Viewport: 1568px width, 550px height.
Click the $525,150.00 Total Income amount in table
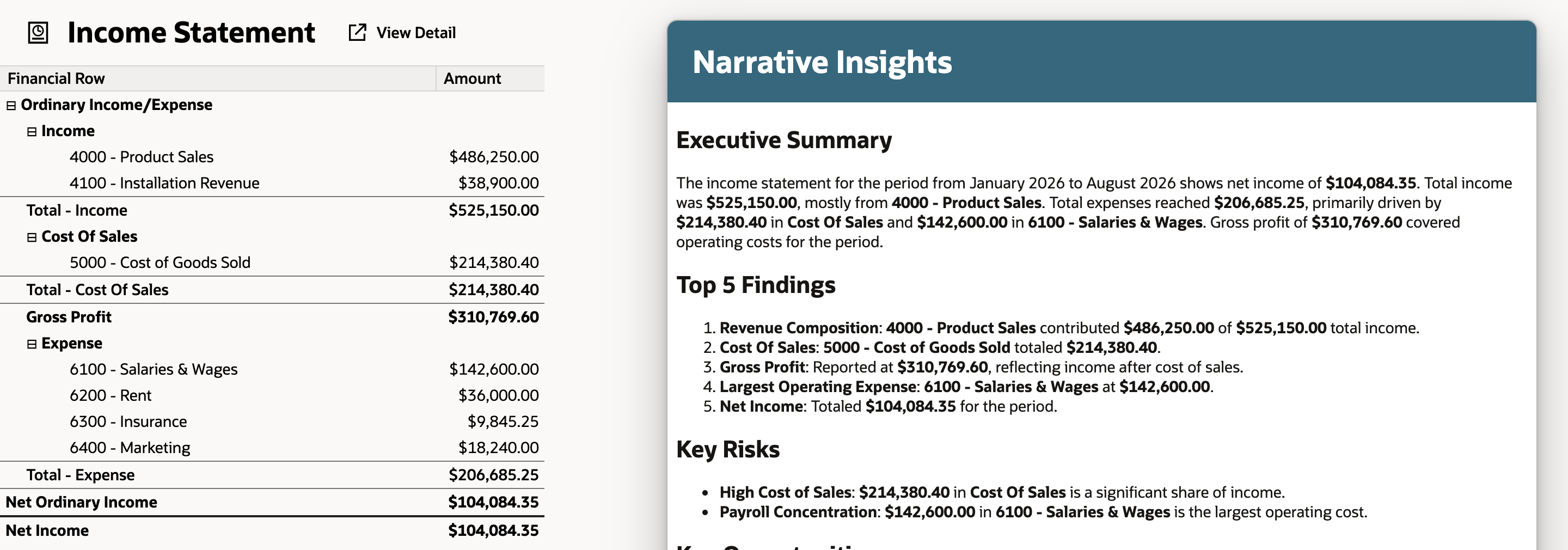(494, 210)
